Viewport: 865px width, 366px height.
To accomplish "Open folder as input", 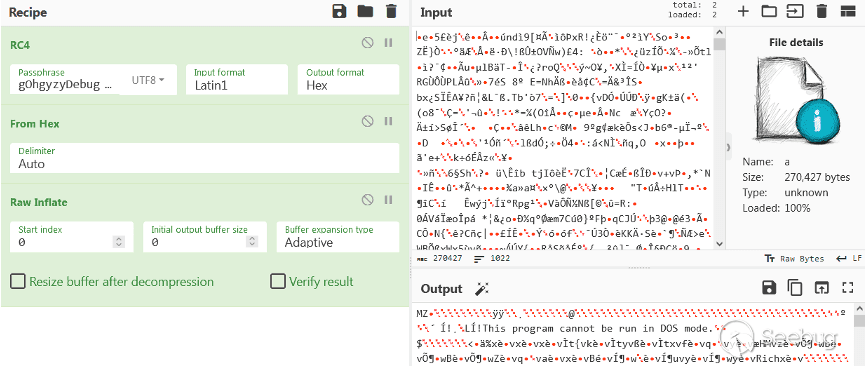I will pyautogui.click(x=768, y=12).
